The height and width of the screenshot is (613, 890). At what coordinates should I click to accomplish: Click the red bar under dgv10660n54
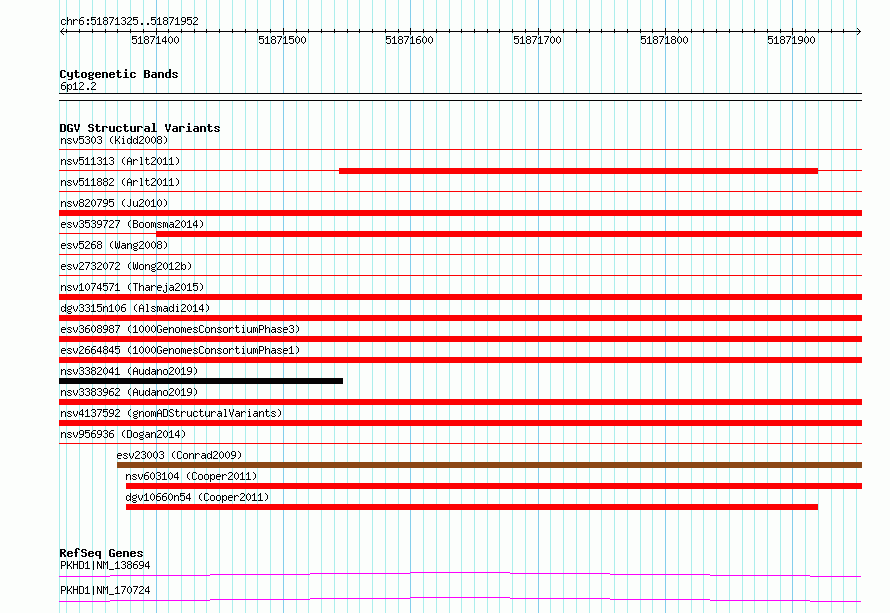(x=472, y=507)
